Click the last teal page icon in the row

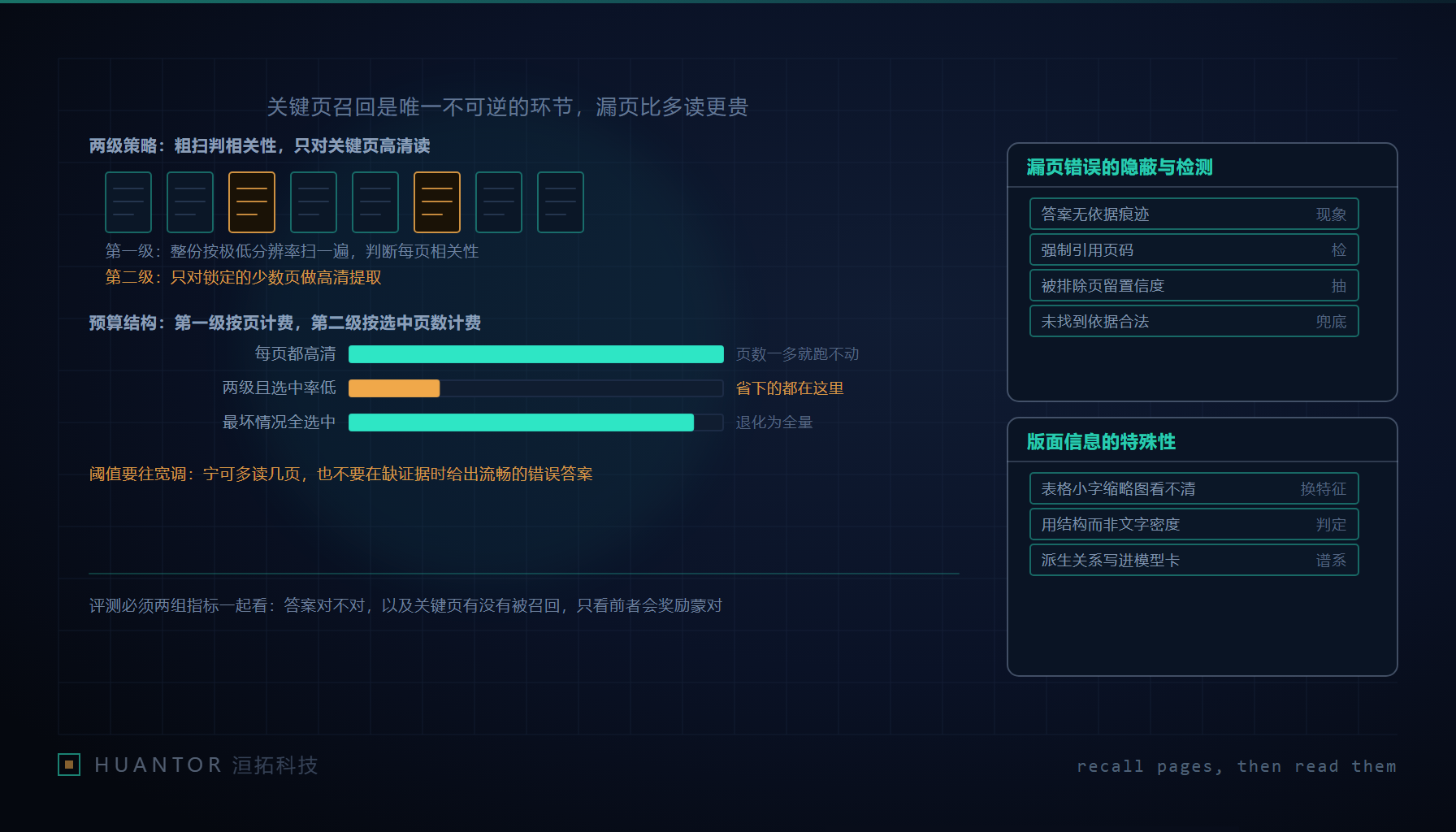(561, 202)
